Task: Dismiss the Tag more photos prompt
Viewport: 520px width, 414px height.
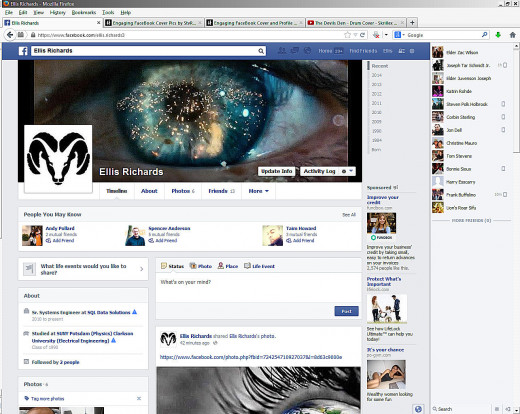Action: [x=139, y=398]
